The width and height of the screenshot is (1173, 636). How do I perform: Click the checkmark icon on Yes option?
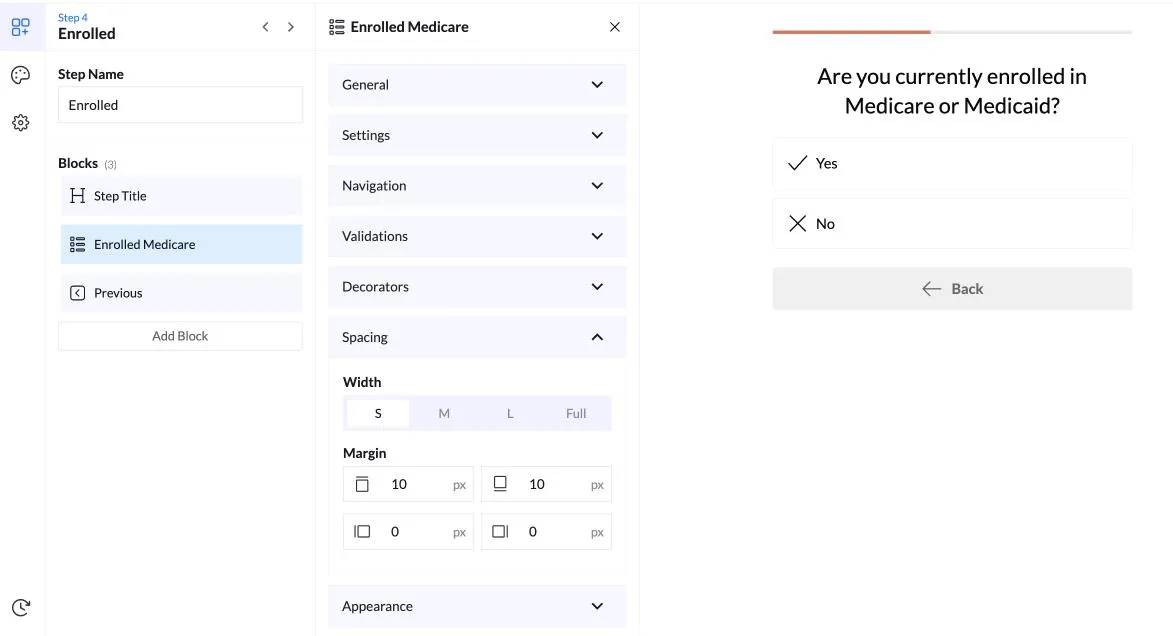(797, 163)
